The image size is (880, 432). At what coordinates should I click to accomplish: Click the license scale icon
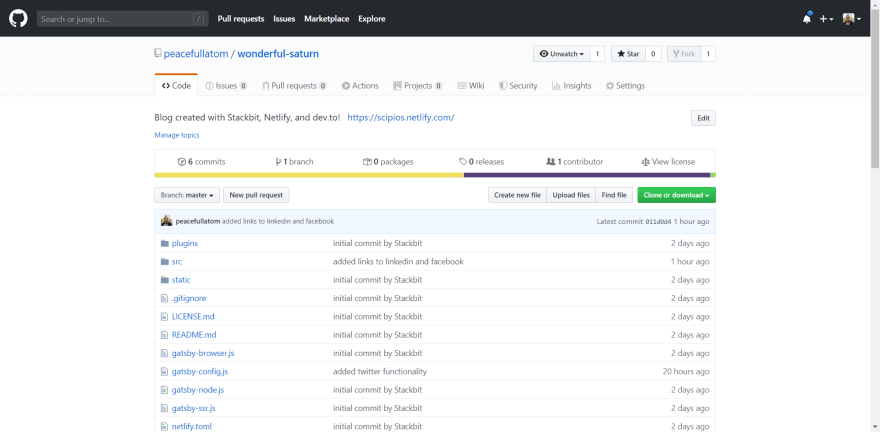coord(645,162)
